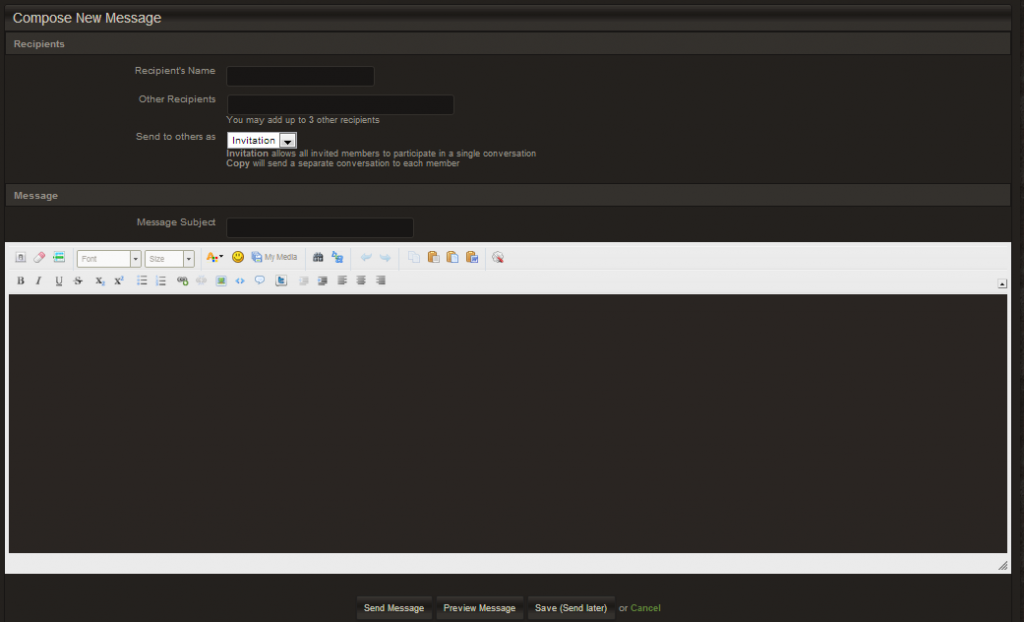Viewport: 1024px width, 622px height.
Task: Click the Save (Send later) button
Action: [x=571, y=608]
